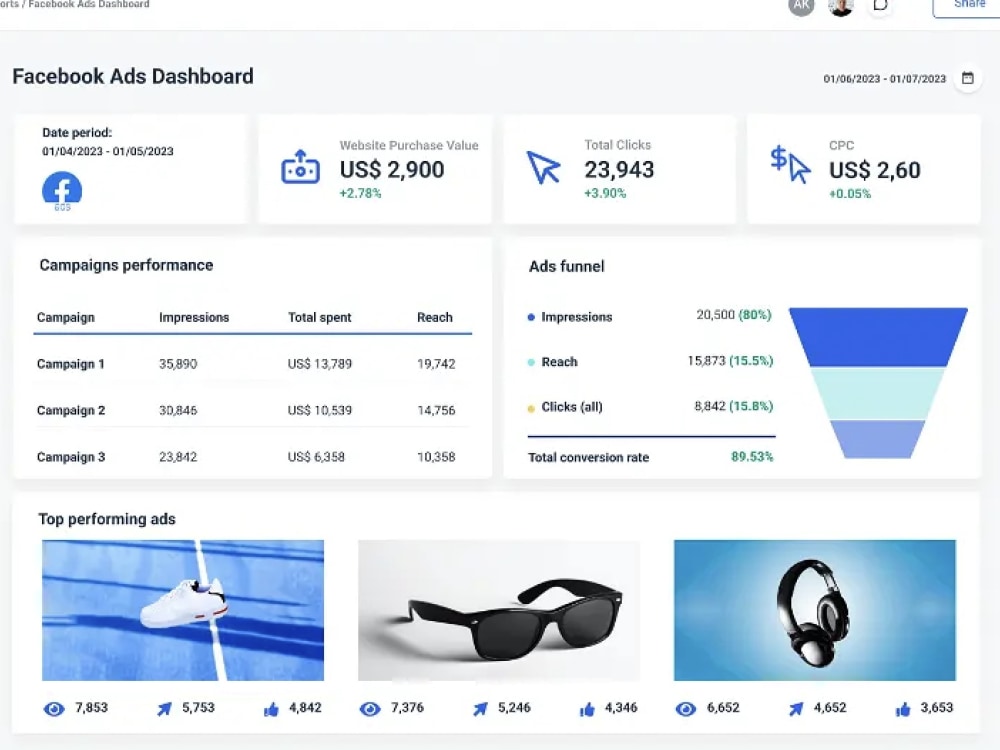
Task: Click the US$ 2,900 purchase value
Action: tap(392, 170)
